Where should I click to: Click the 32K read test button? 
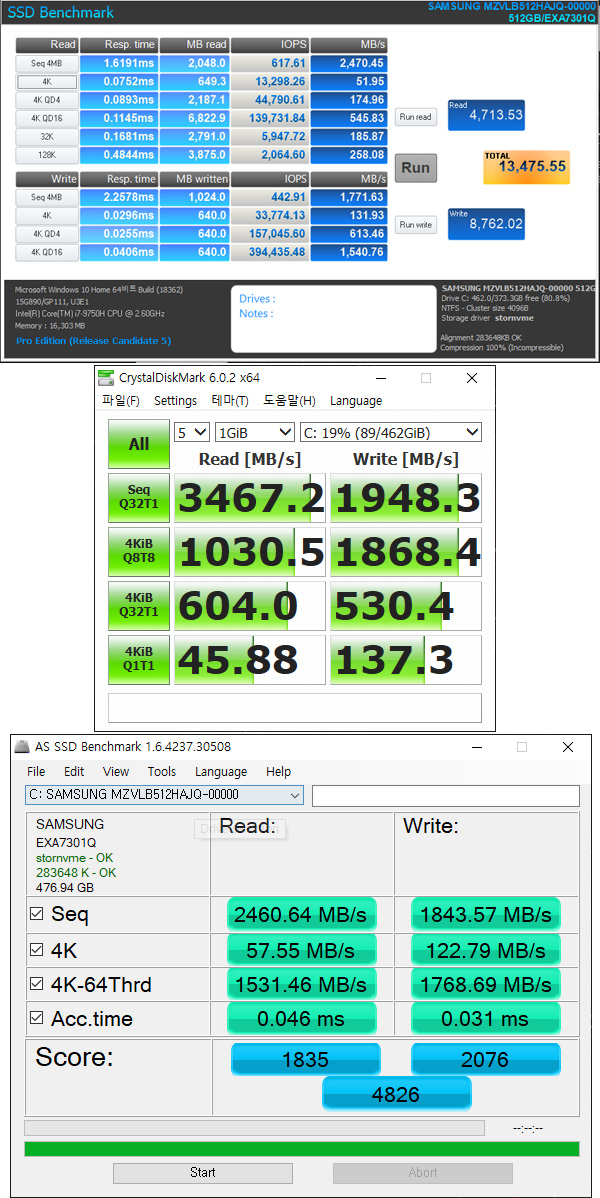tap(47, 137)
